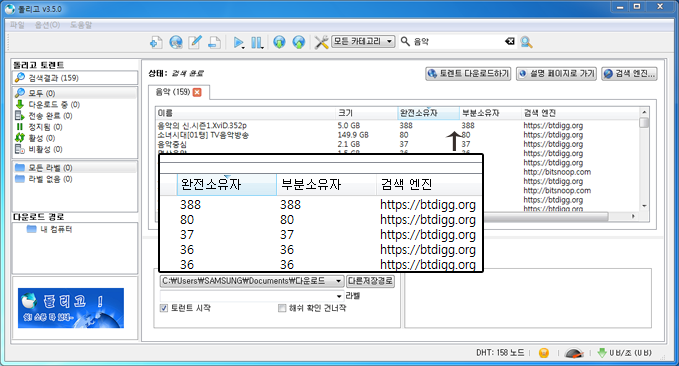This screenshot has width=679, height=366.
Task: Run search with the magnifier globe icon
Action: pos(526,42)
